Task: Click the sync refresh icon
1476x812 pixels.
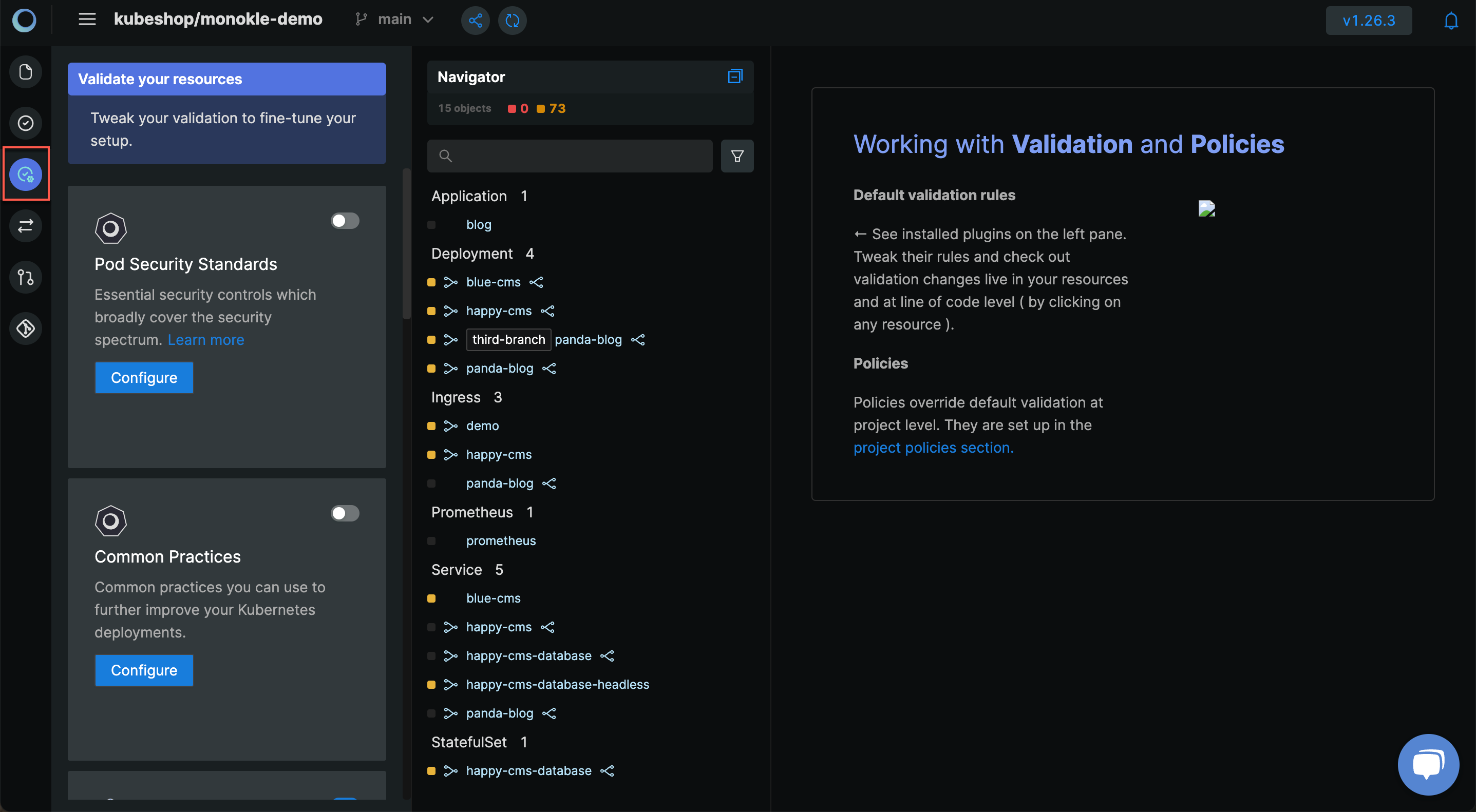Action: [512, 21]
